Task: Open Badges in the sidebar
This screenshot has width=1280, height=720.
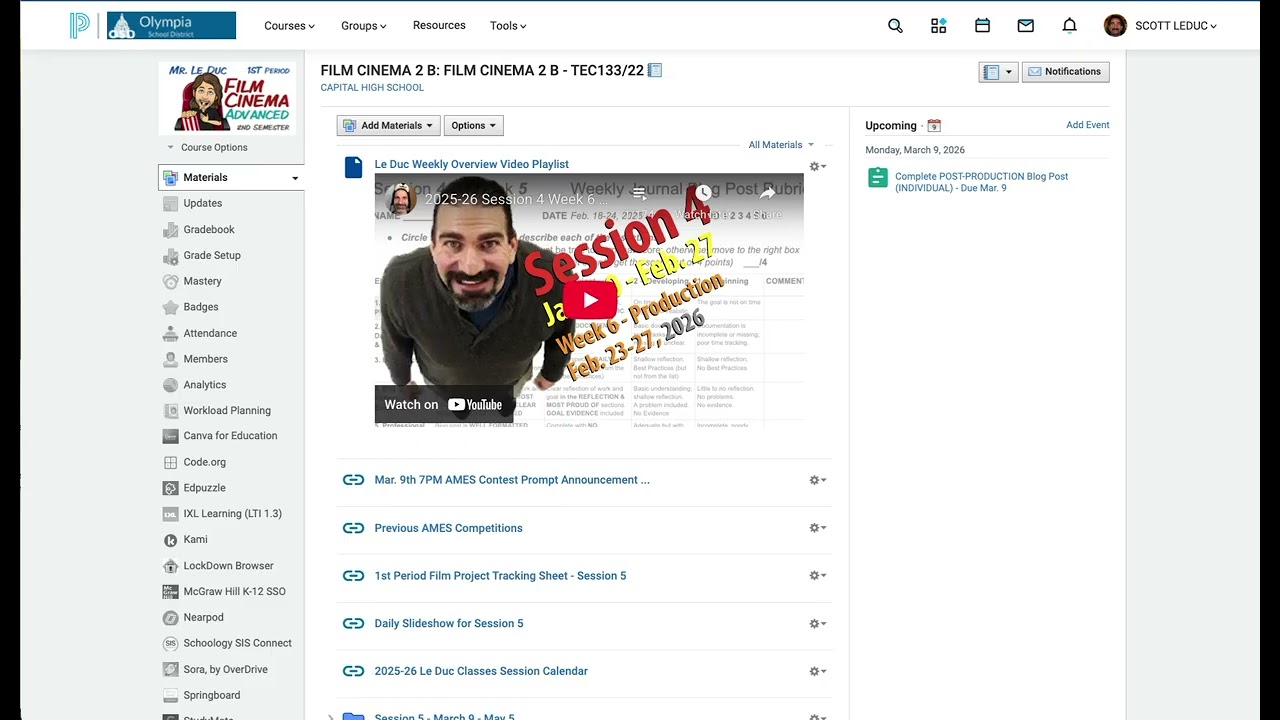Action: pos(201,307)
